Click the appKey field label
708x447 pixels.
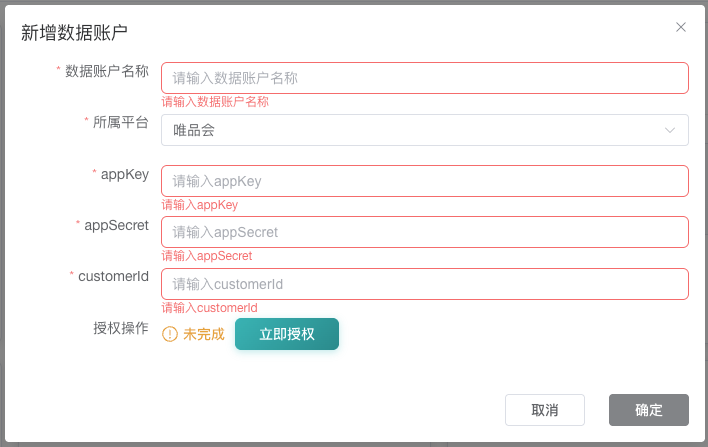pyautogui.click(x=124, y=174)
